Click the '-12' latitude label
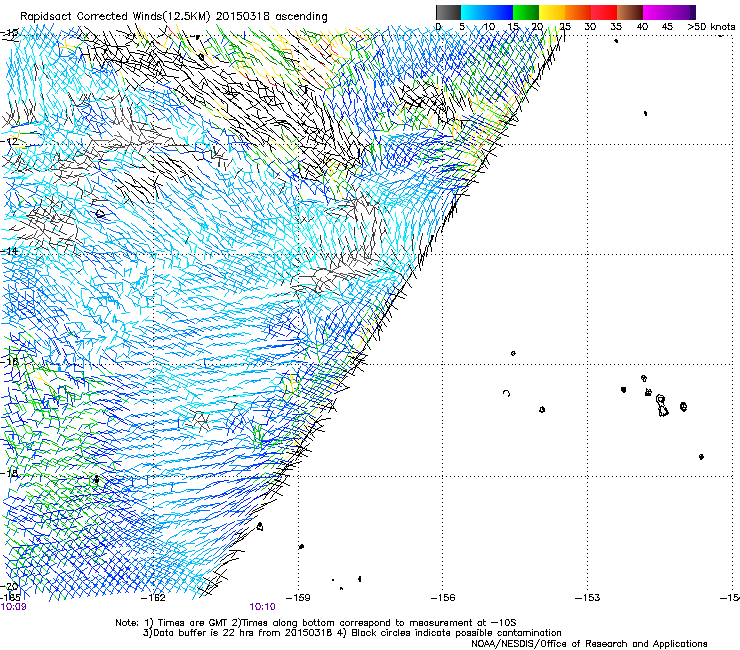The height and width of the screenshot is (650, 740). coord(9,141)
